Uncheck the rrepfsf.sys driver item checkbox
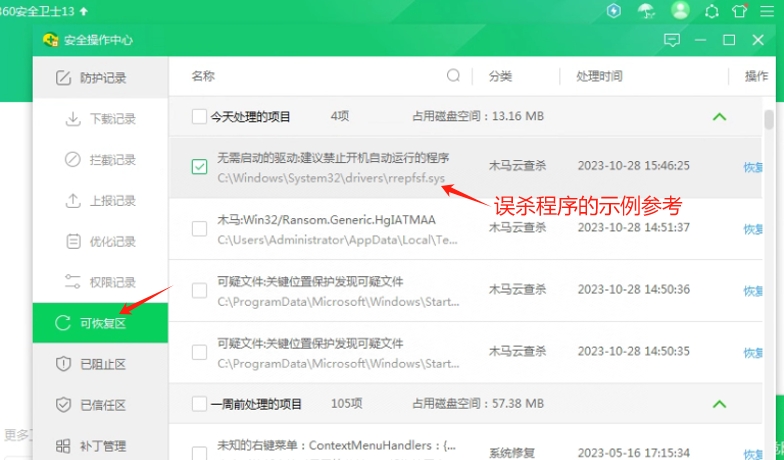 [x=199, y=166]
